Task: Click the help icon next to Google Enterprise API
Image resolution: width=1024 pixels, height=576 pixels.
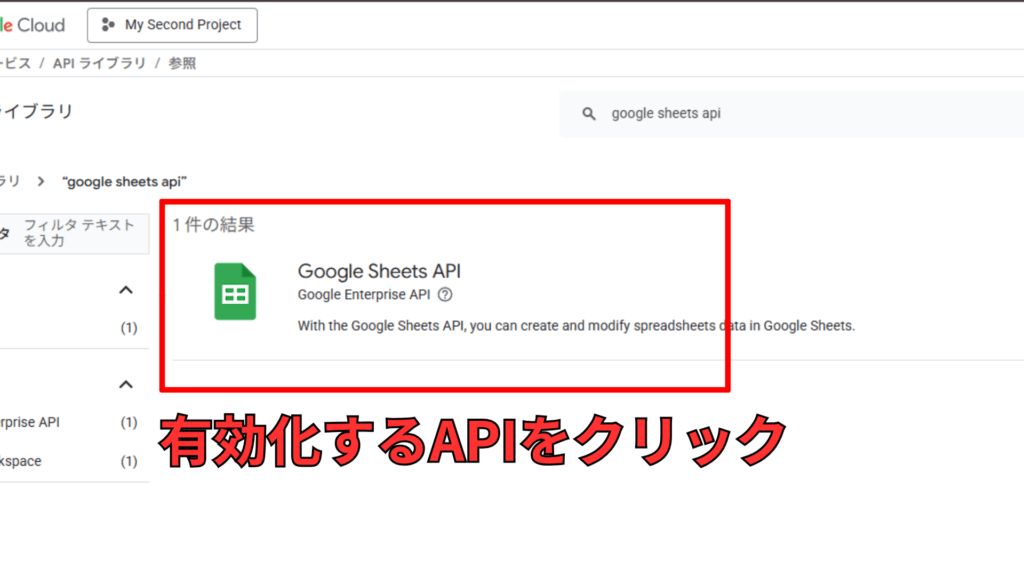Action: [x=445, y=295]
